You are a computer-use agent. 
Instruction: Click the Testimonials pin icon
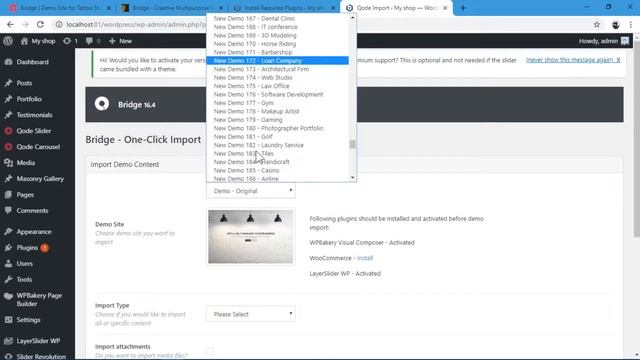tap(8, 115)
